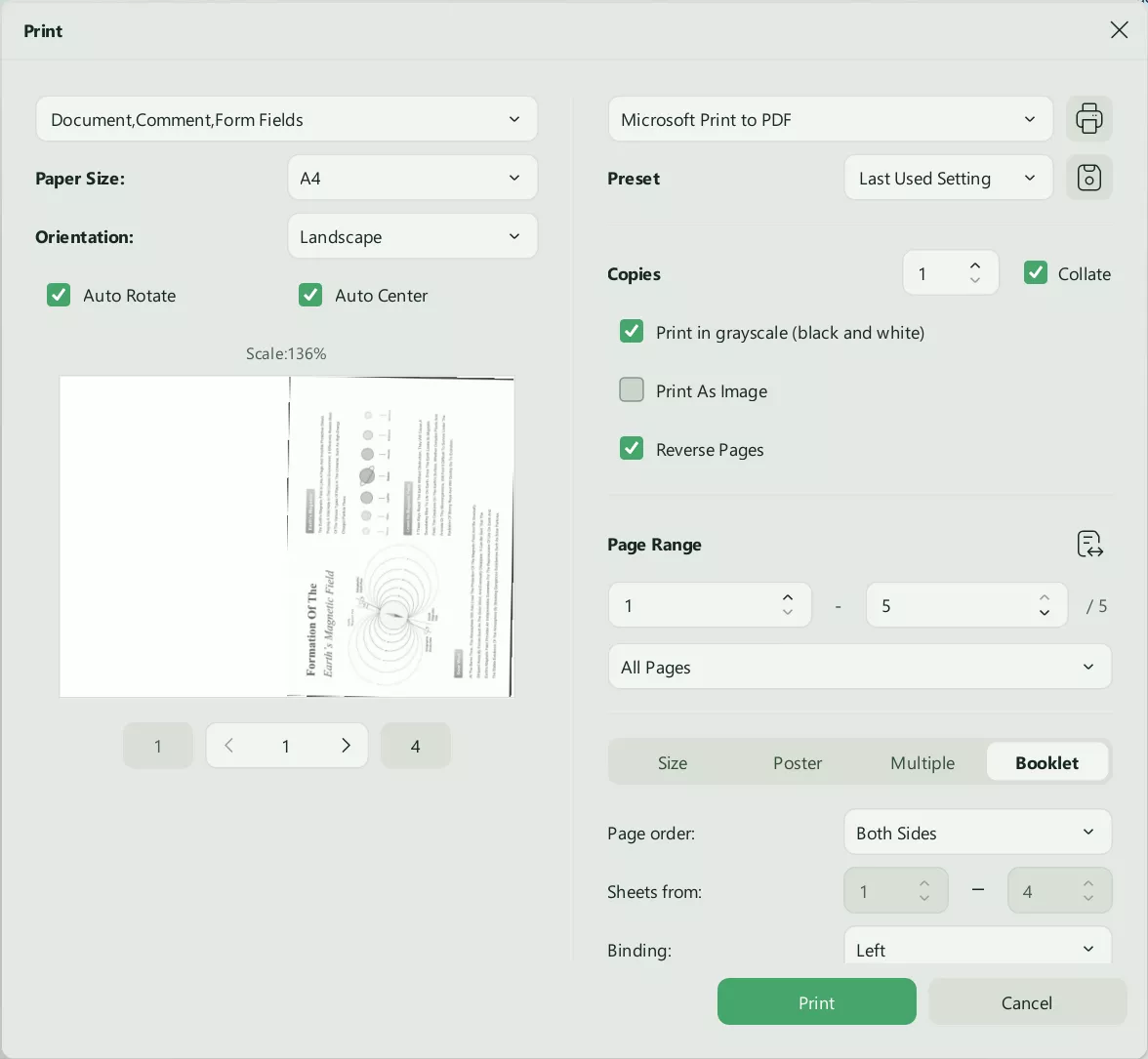Switch to the Size tab
The image size is (1148, 1059).
point(673,762)
